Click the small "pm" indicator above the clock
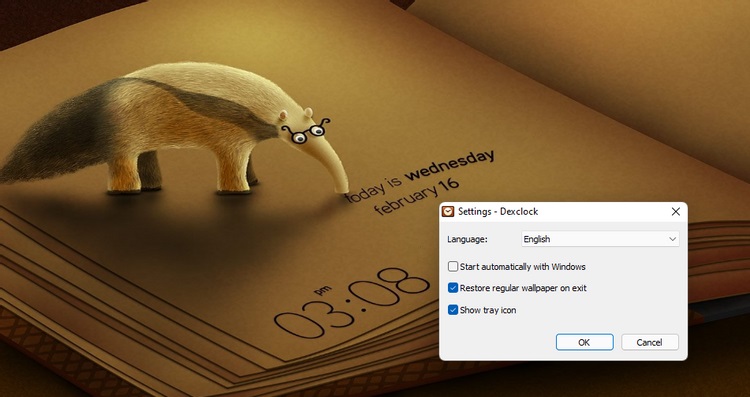The height and width of the screenshot is (397, 750). pyautogui.click(x=320, y=290)
